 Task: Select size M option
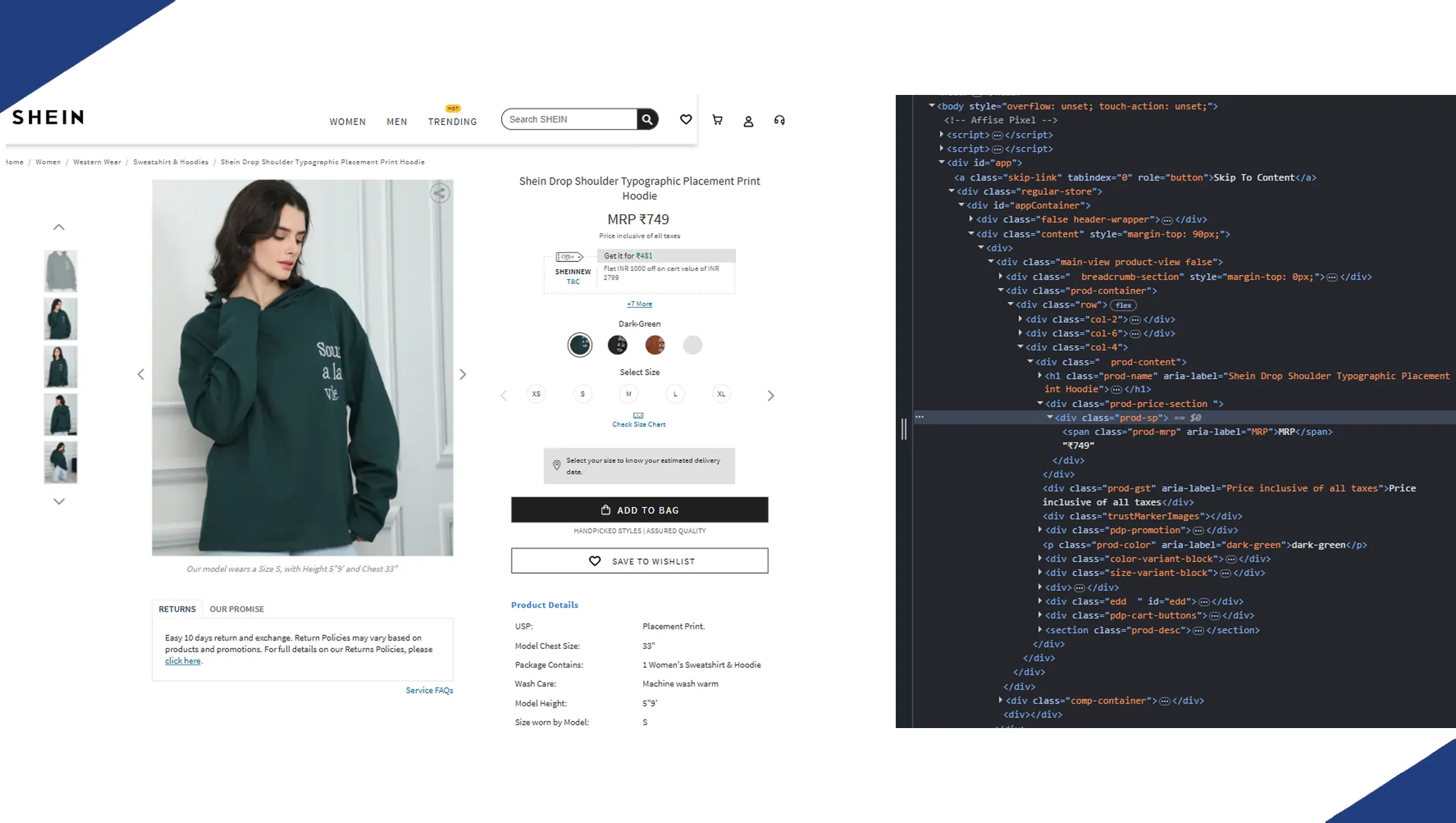[629, 394]
